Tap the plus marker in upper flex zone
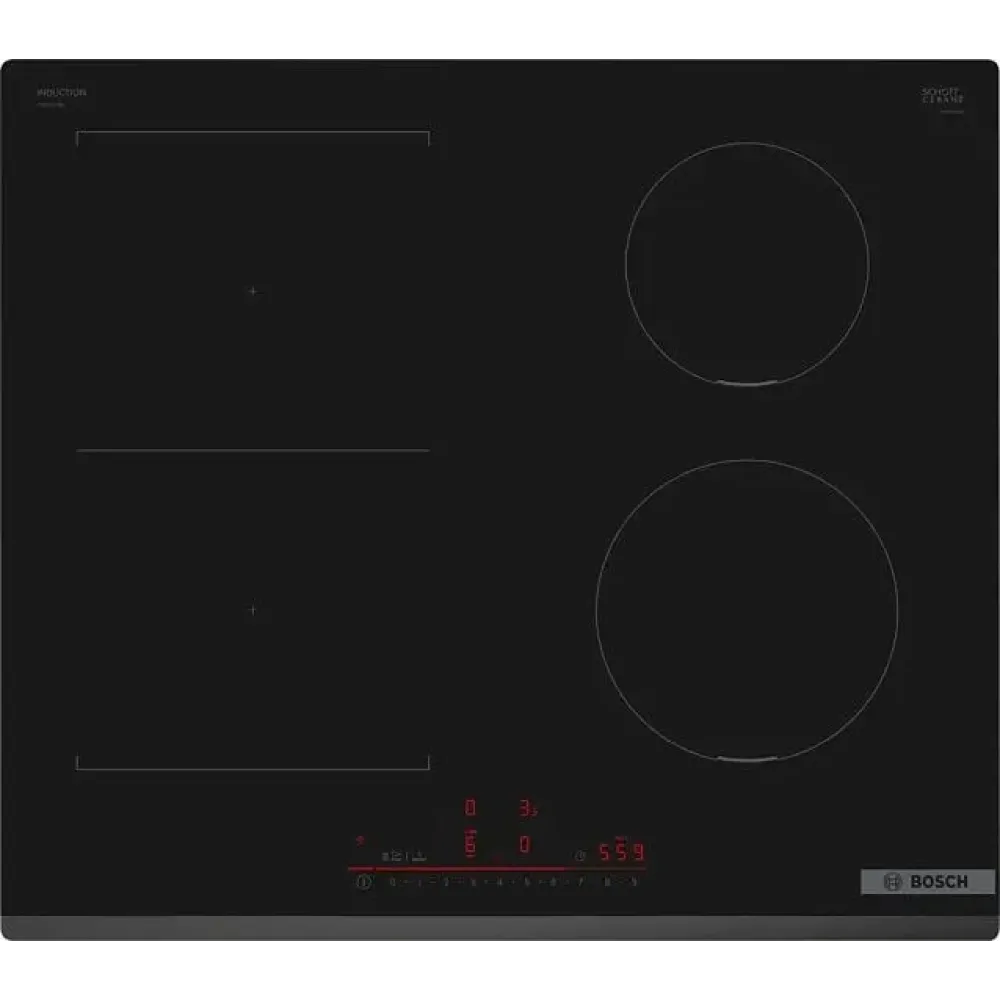The width and height of the screenshot is (1000, 1000). [x=251, y=290]
